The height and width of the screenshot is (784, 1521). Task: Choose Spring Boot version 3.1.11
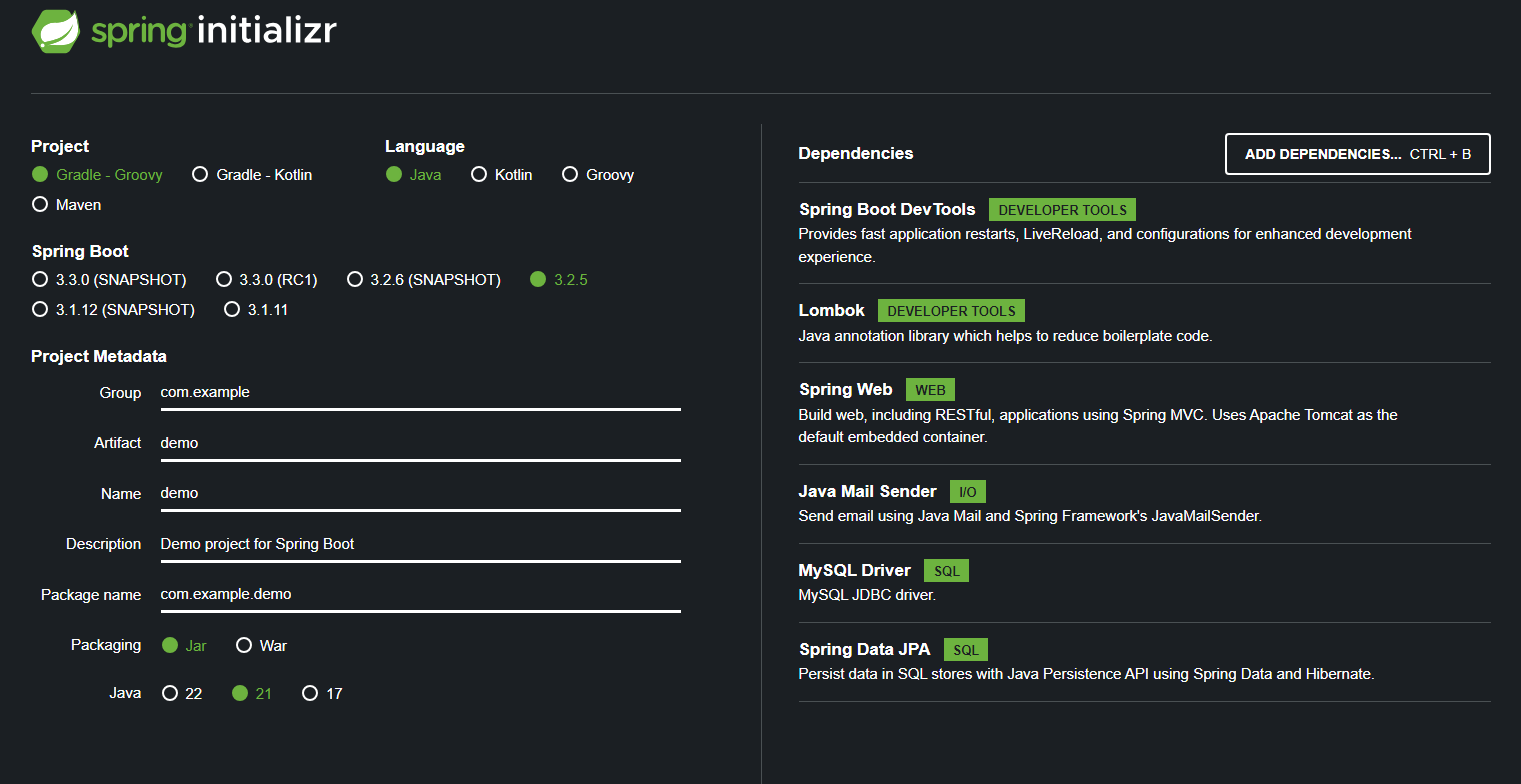[256, 309]
